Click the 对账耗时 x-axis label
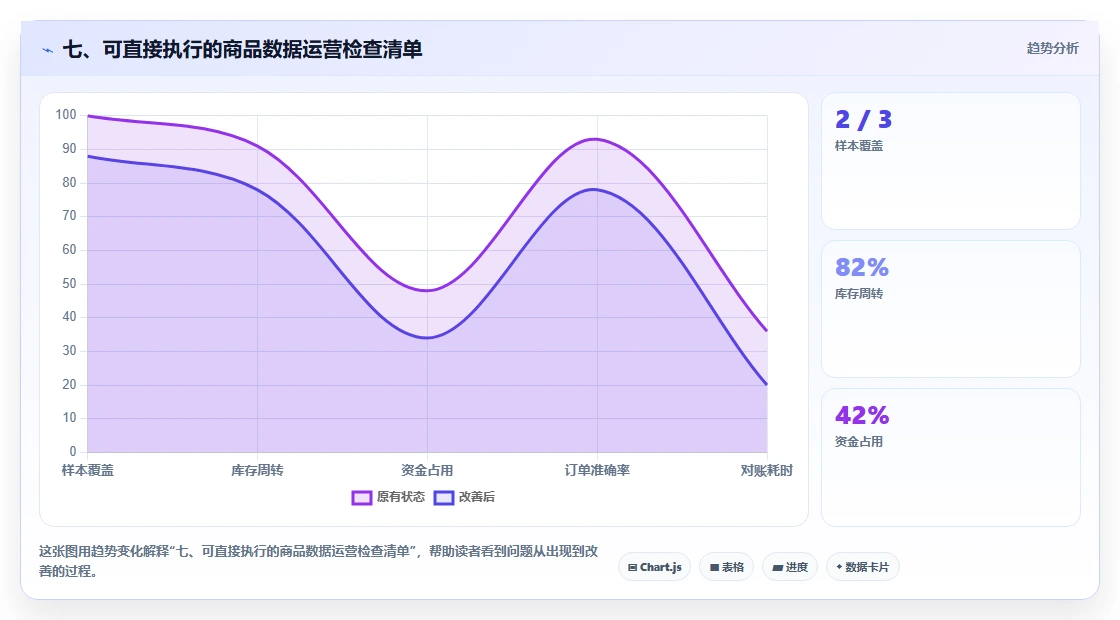The width and height of the screenshot is (1120, 620). point(766,470)
